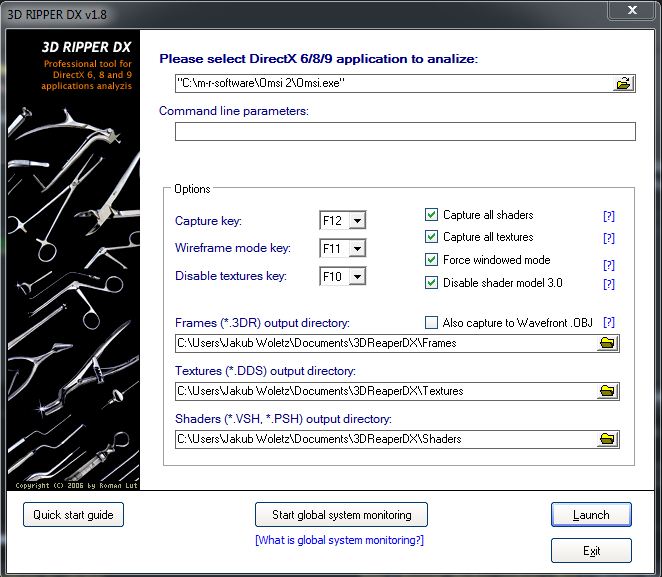Follow What is global system monitoring link
The image size is (662, 577).
339,540
